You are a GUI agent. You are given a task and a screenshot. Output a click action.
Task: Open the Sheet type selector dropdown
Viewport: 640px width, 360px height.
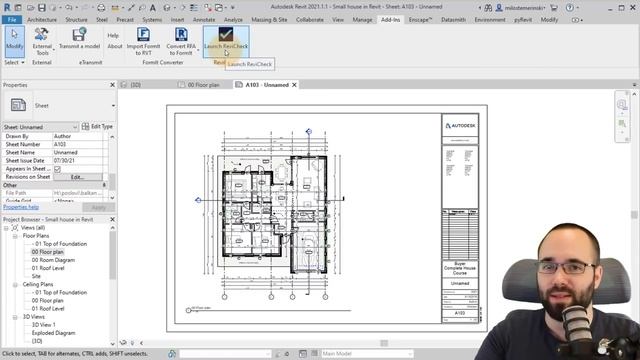point(113,106)
